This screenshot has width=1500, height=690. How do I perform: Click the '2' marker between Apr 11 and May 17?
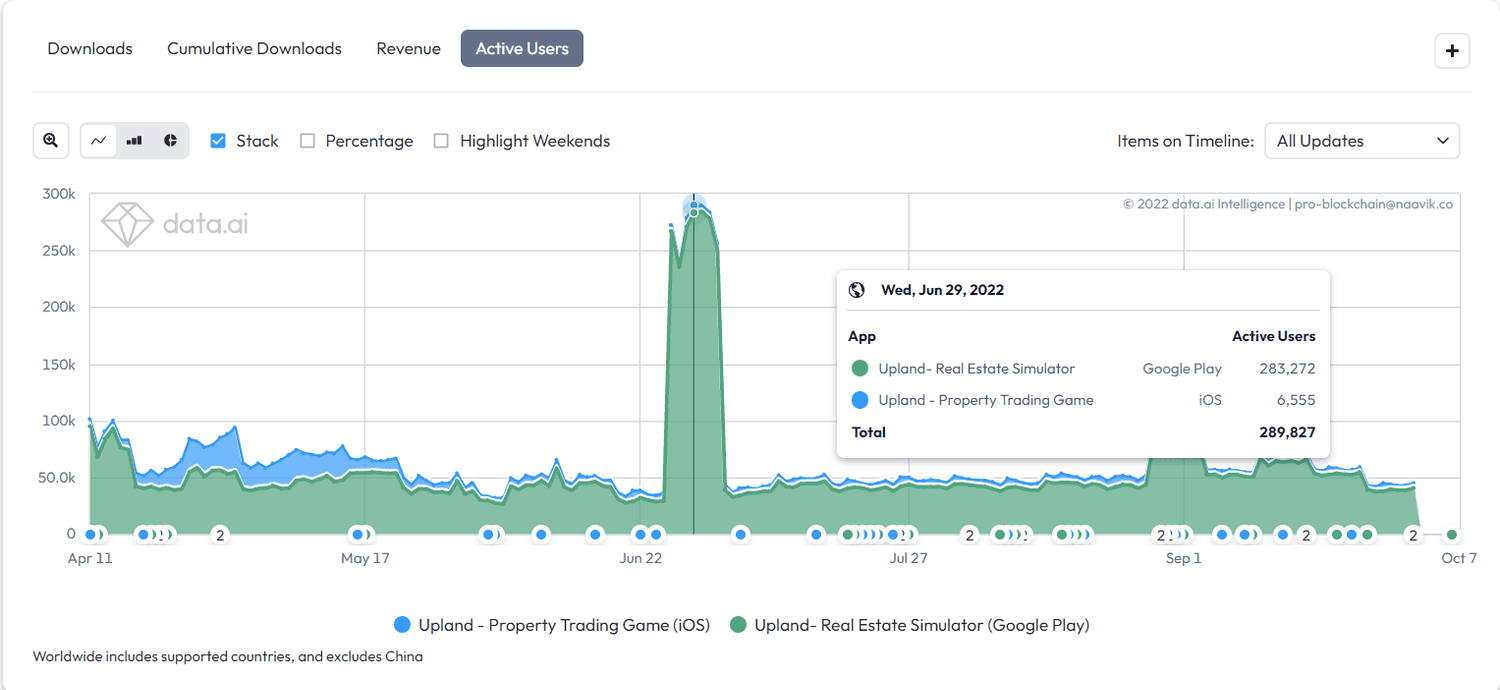pyautogui.click(x=221, y=535)
